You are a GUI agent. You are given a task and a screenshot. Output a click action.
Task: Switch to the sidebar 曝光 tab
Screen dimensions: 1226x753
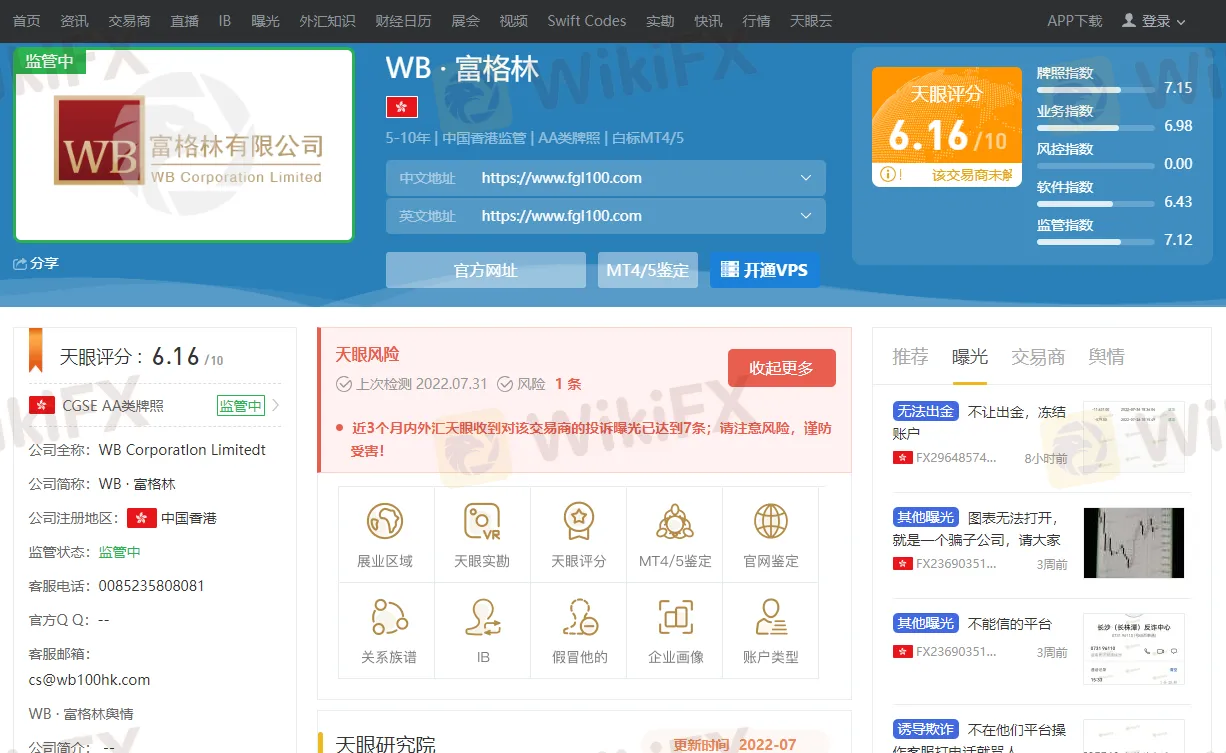pyautogui.click(x=970, y=357)
